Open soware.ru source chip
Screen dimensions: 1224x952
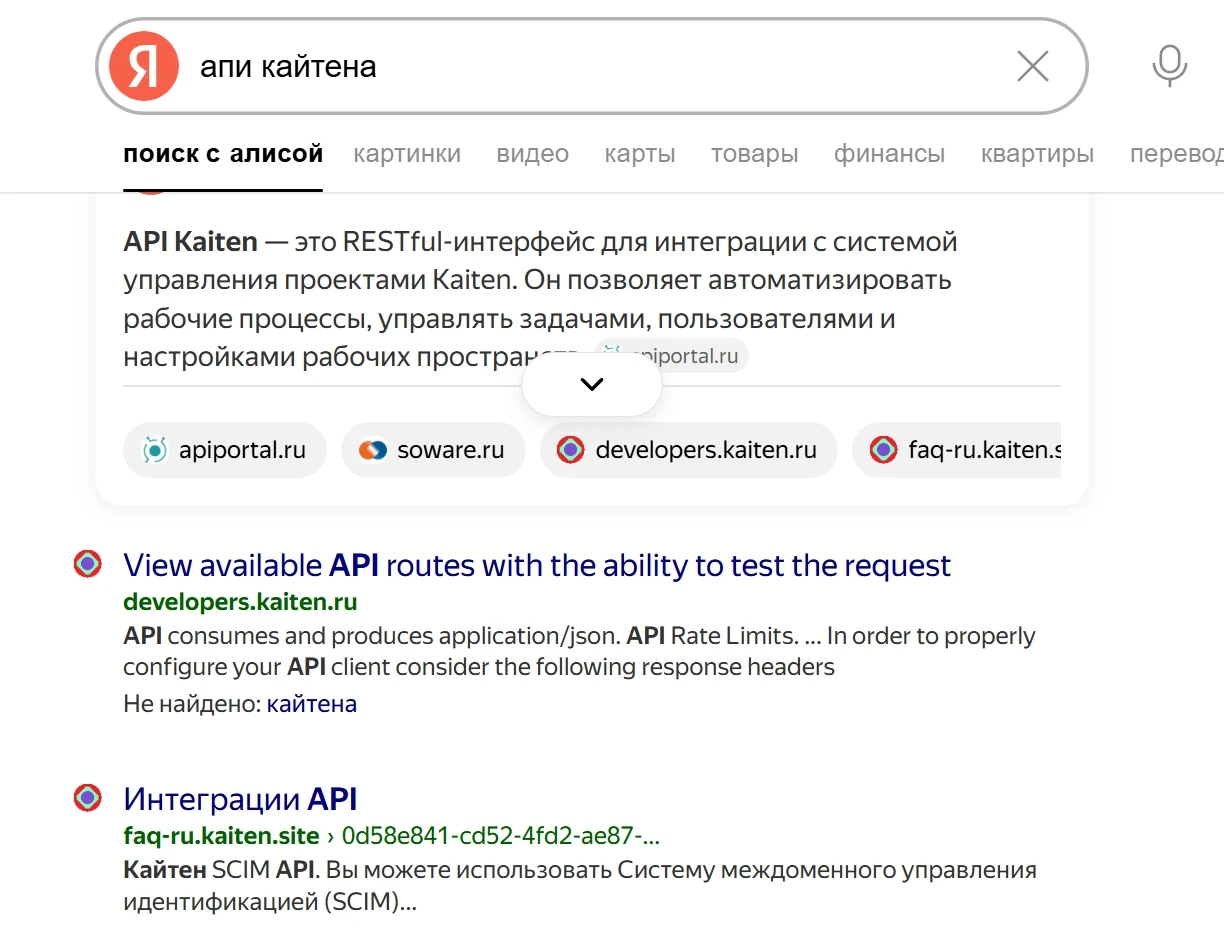431,450
